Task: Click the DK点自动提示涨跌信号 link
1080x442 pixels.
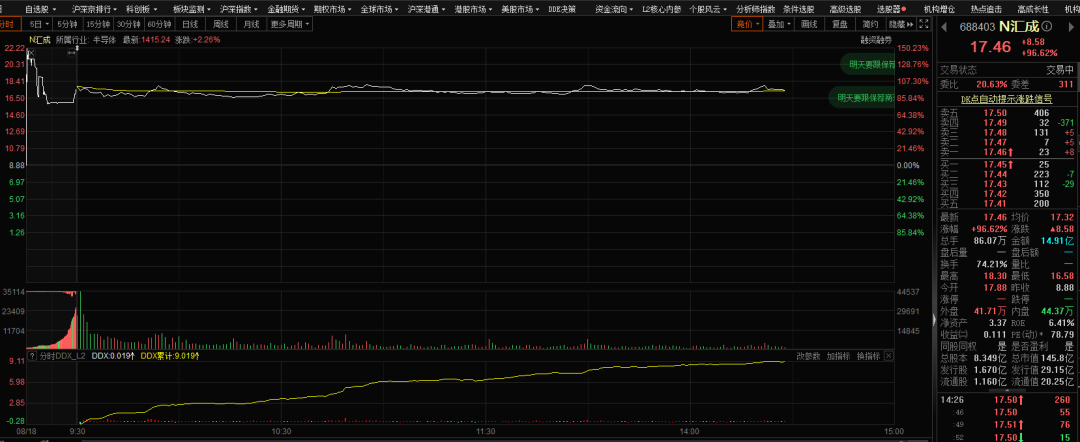Action: click(1008, 99)
